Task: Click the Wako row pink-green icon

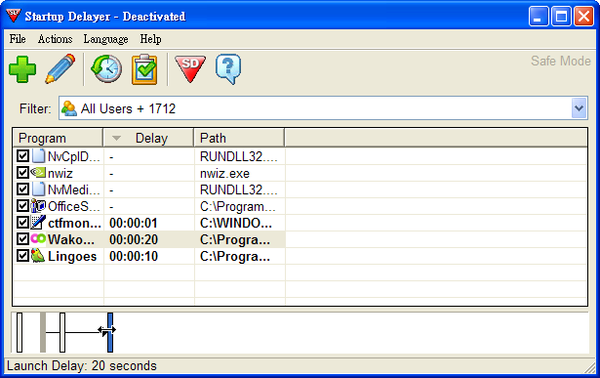Action: click(x=38, y=239)
